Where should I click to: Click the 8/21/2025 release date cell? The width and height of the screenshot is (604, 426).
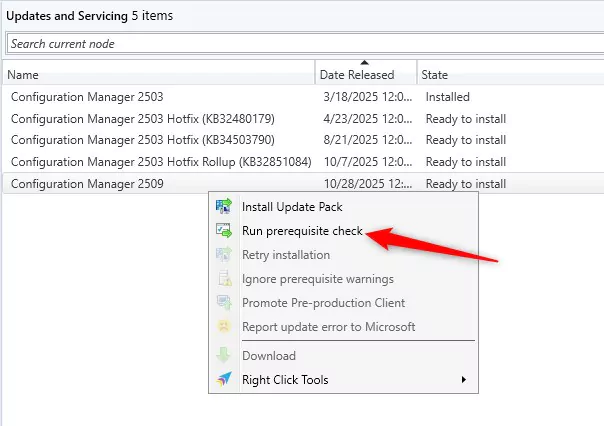click(368, 140)
